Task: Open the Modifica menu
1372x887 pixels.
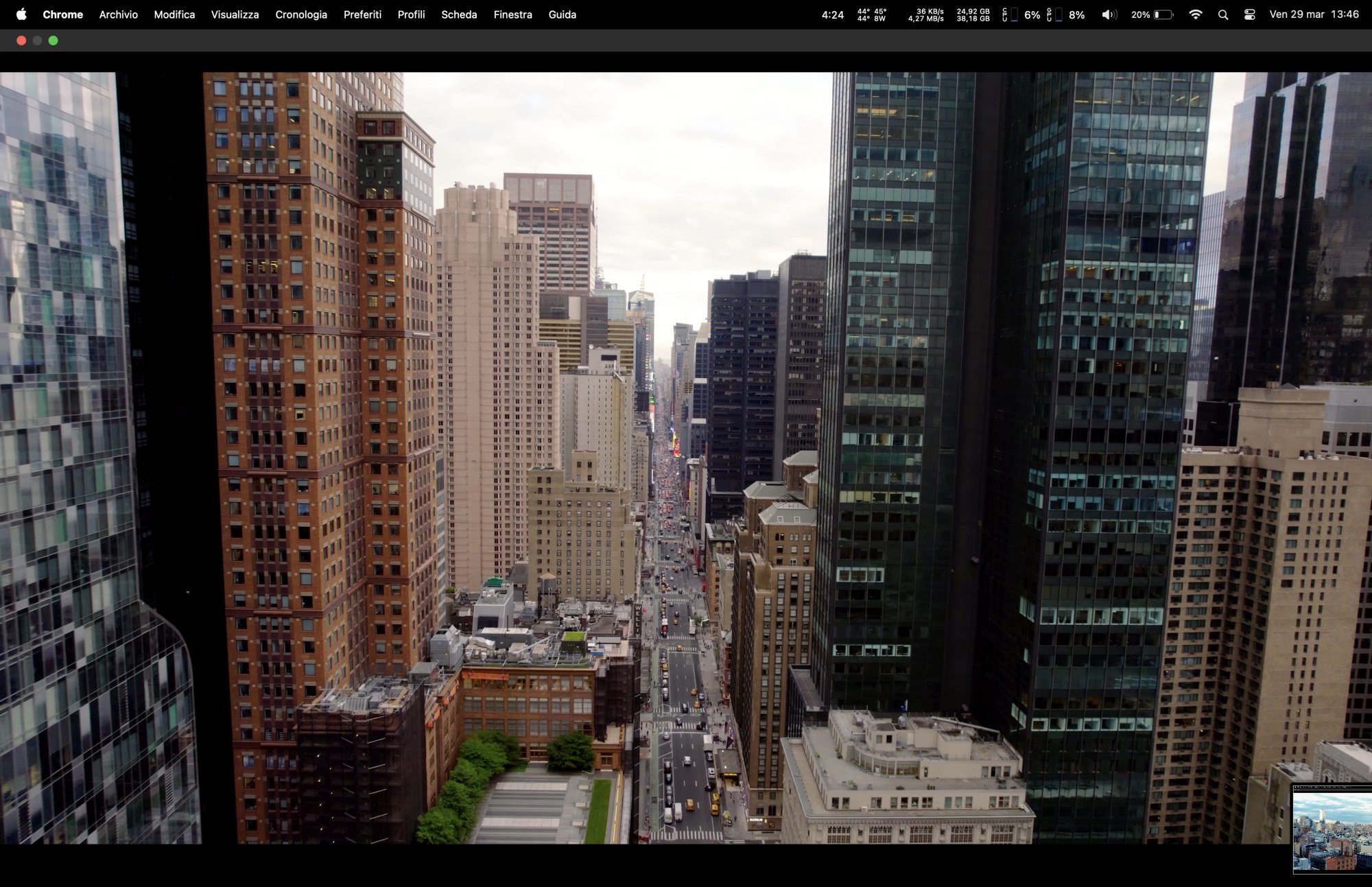Action: (174, 14)
